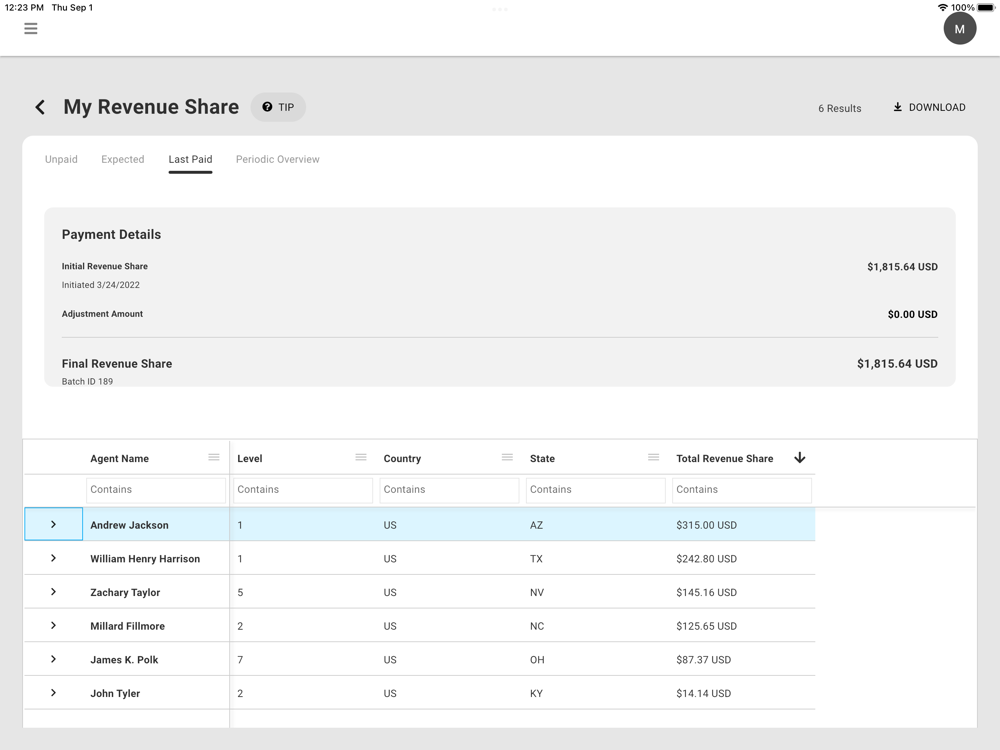Open the hamburger navigation menu
The height and width of the screenshot is (750, 1000).
tap(31, 29)
